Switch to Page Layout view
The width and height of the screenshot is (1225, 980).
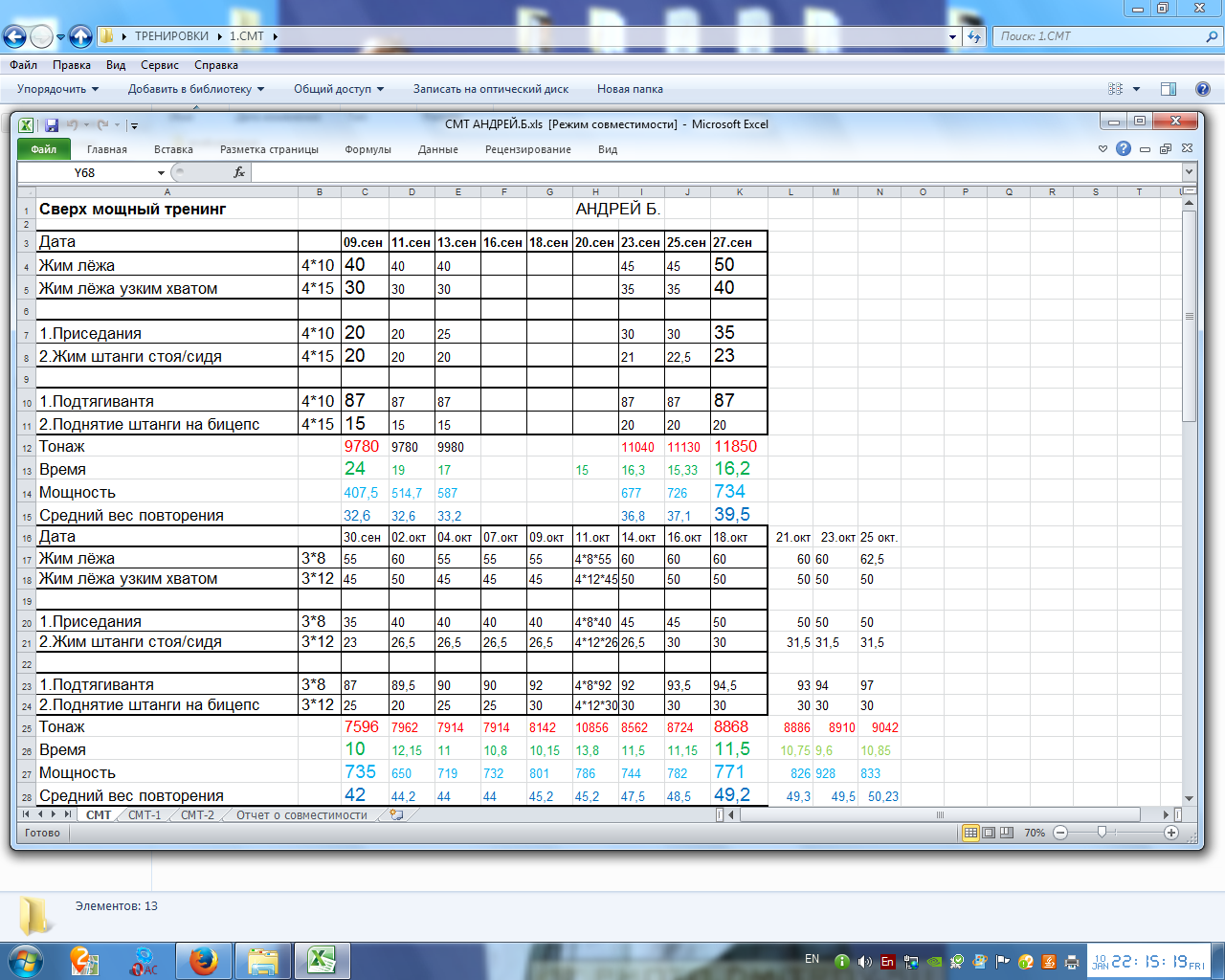(989, 833)
